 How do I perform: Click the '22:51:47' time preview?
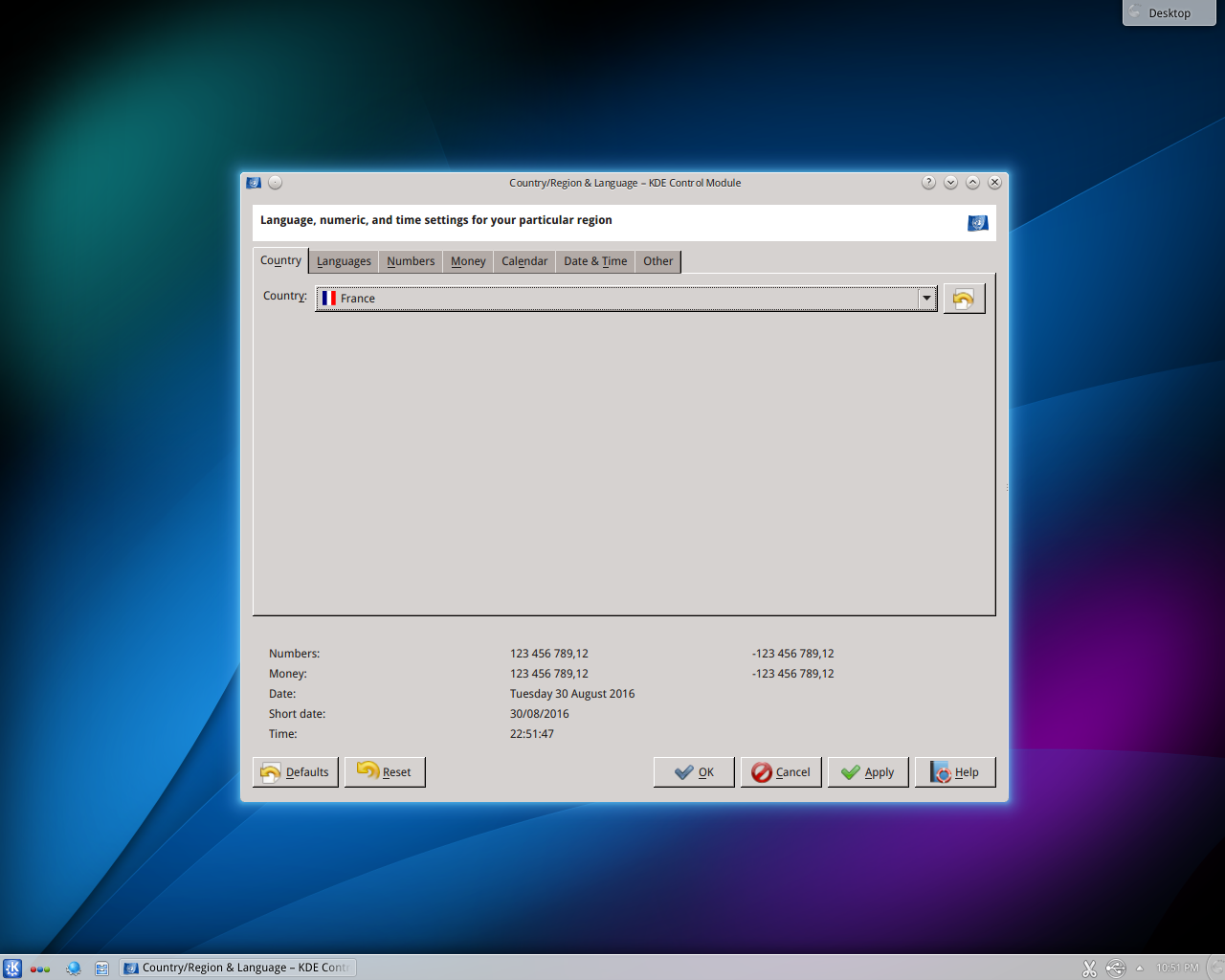click(532, 734)
